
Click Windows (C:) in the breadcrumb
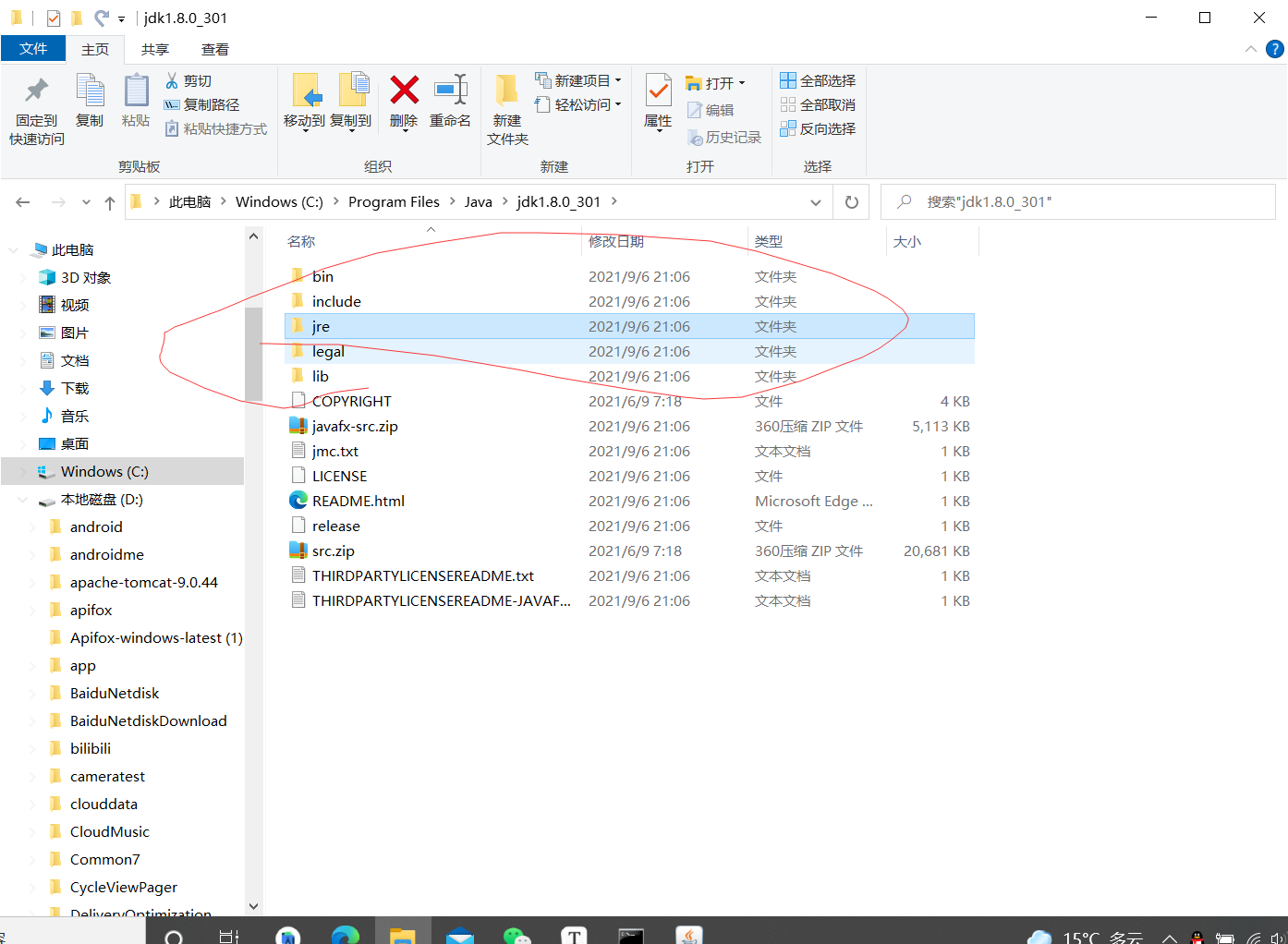279,202
